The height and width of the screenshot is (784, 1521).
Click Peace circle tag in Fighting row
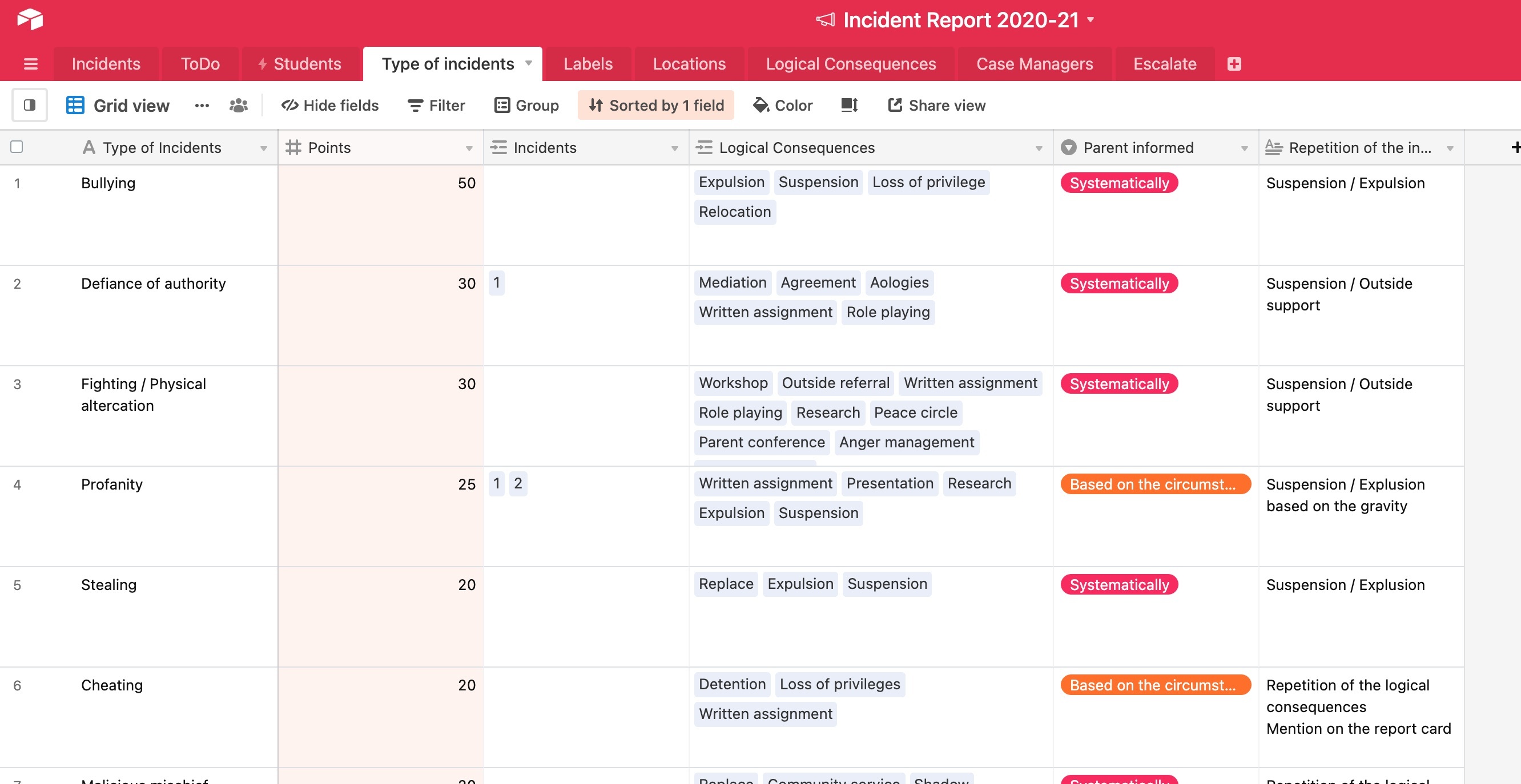coord(915,413)
